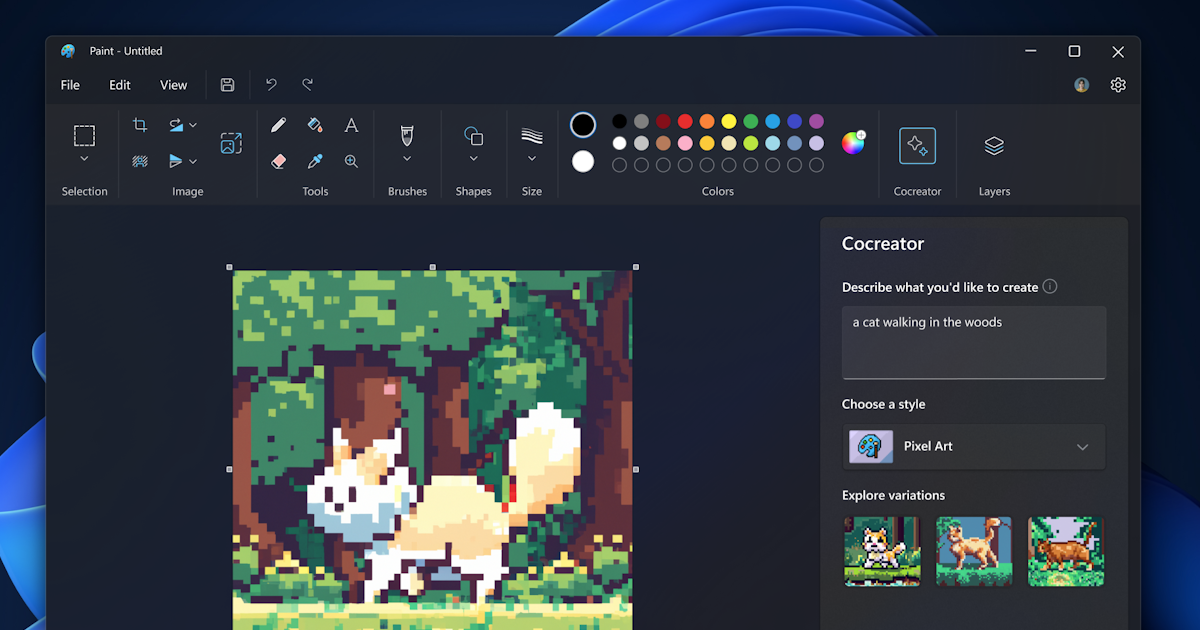
Task: Open the Edit colors wheel
Action: (853, 143)
